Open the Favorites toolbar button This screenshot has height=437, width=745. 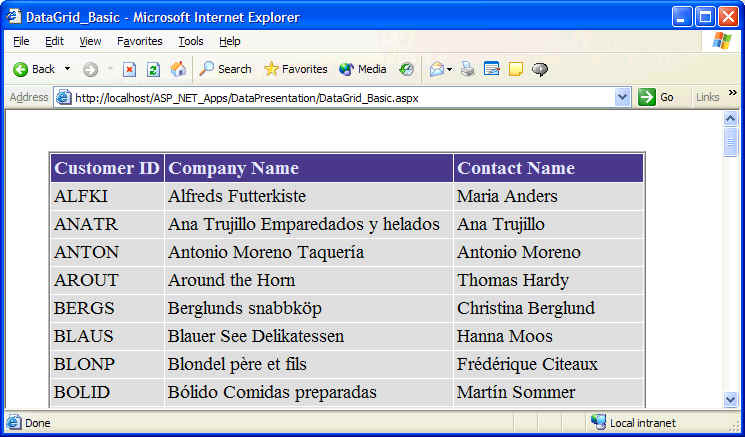point(295,69)
